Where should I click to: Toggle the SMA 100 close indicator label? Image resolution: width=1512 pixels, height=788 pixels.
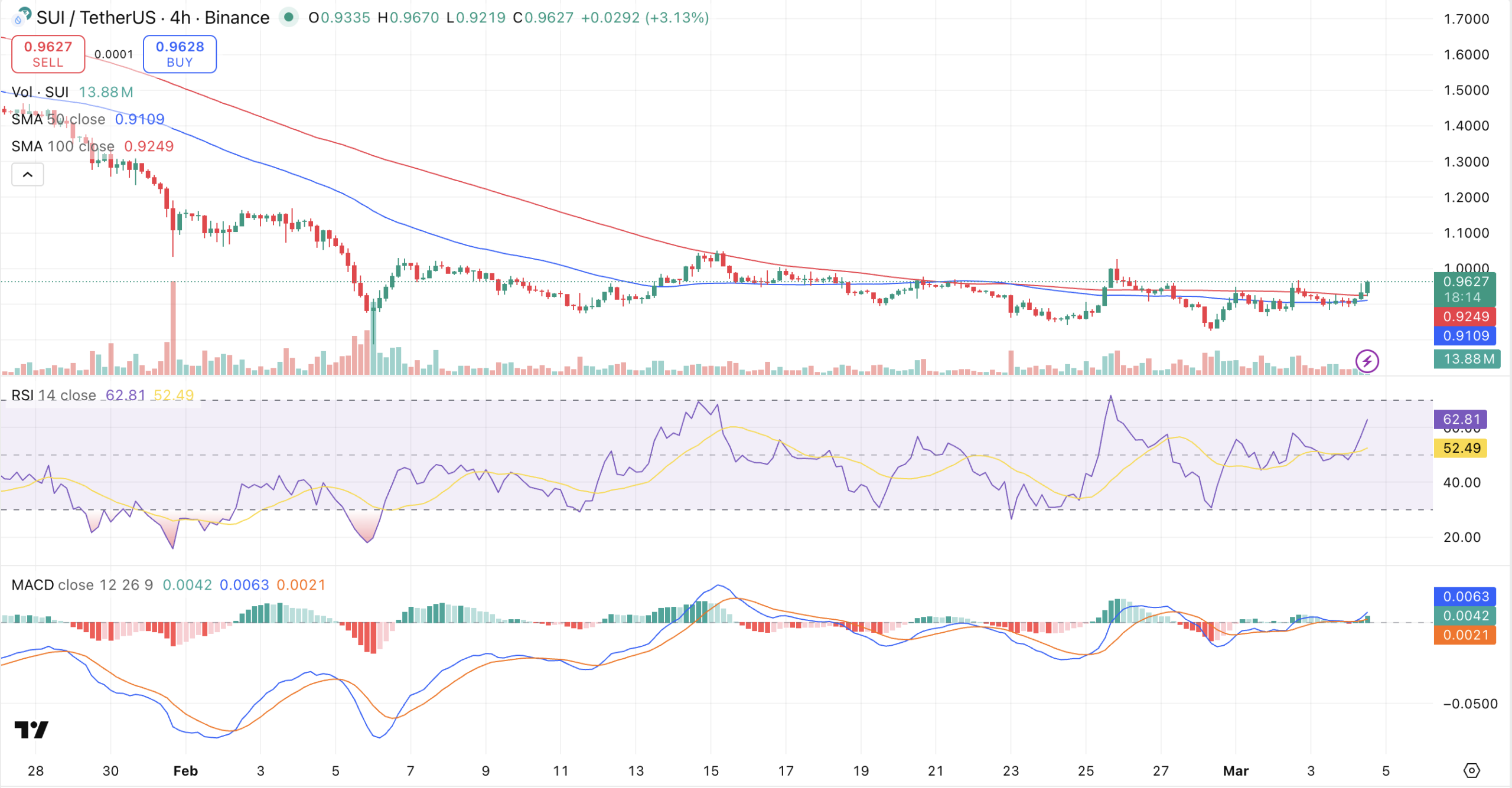point(63,146)
